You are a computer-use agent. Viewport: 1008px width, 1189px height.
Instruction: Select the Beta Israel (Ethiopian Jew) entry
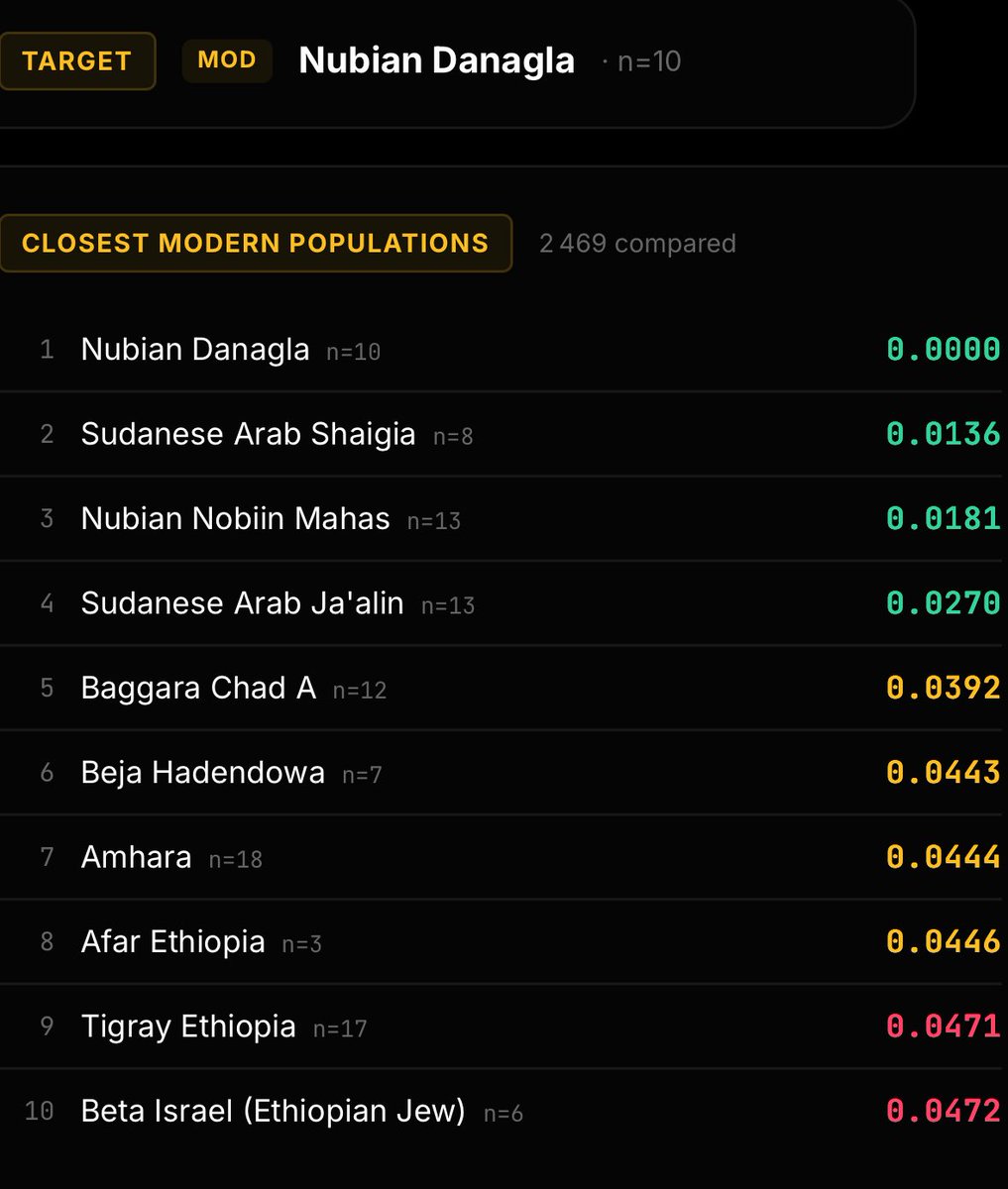504,1111
